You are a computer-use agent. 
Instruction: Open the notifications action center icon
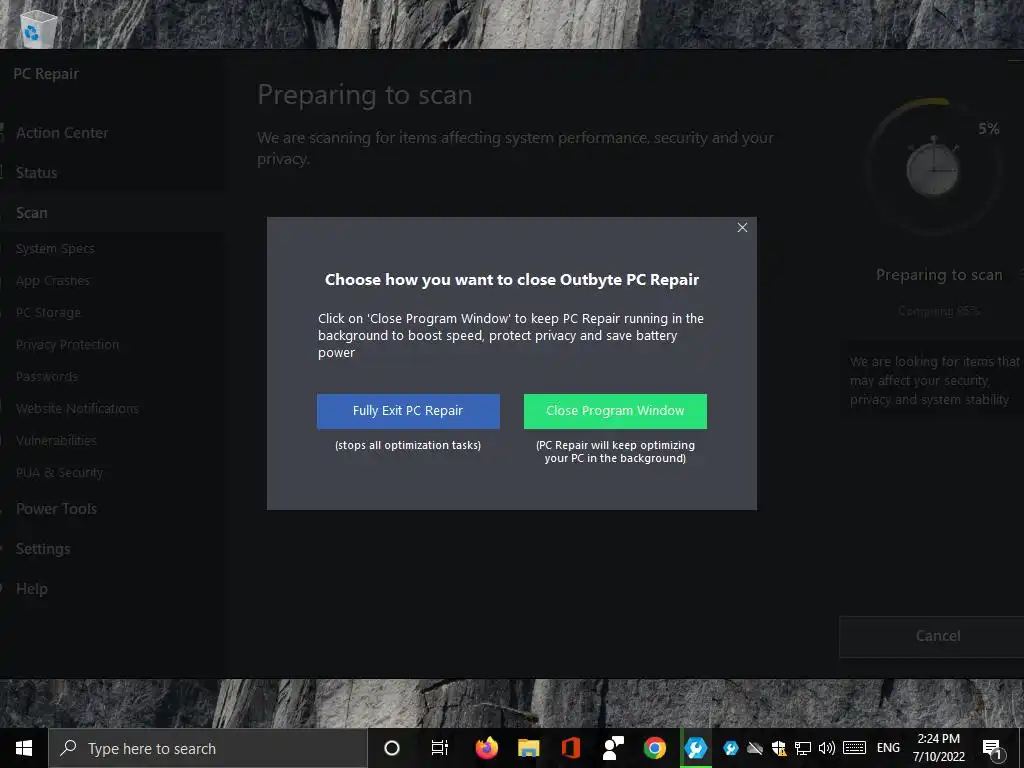[x=993, y=748]
